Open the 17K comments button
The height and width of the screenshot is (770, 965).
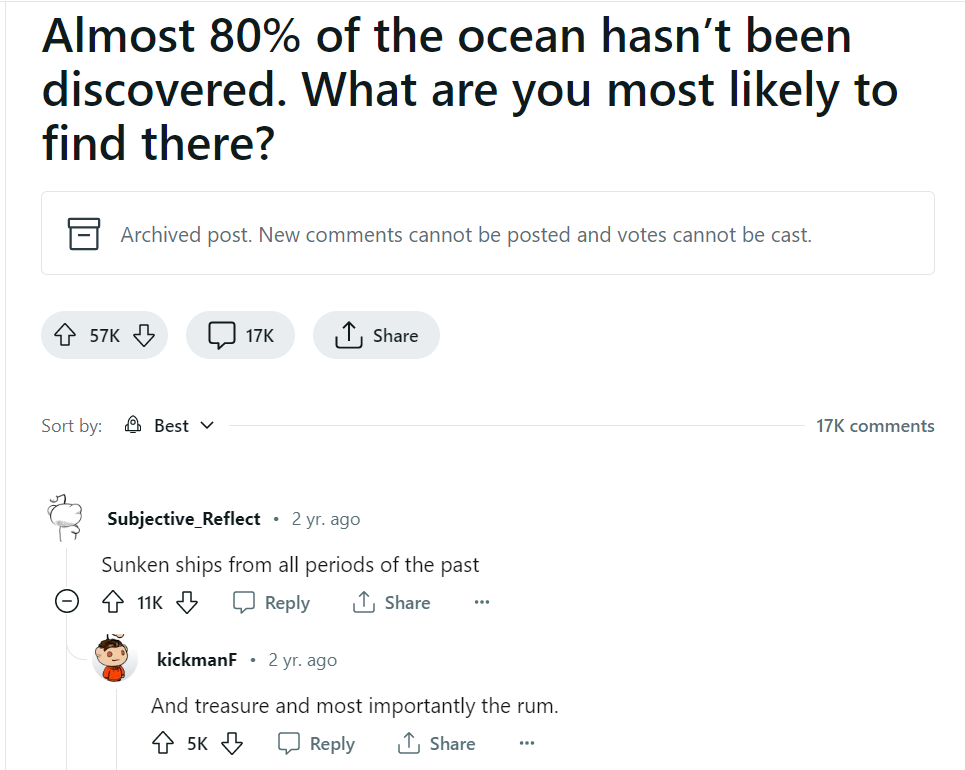tap(240, 336)
